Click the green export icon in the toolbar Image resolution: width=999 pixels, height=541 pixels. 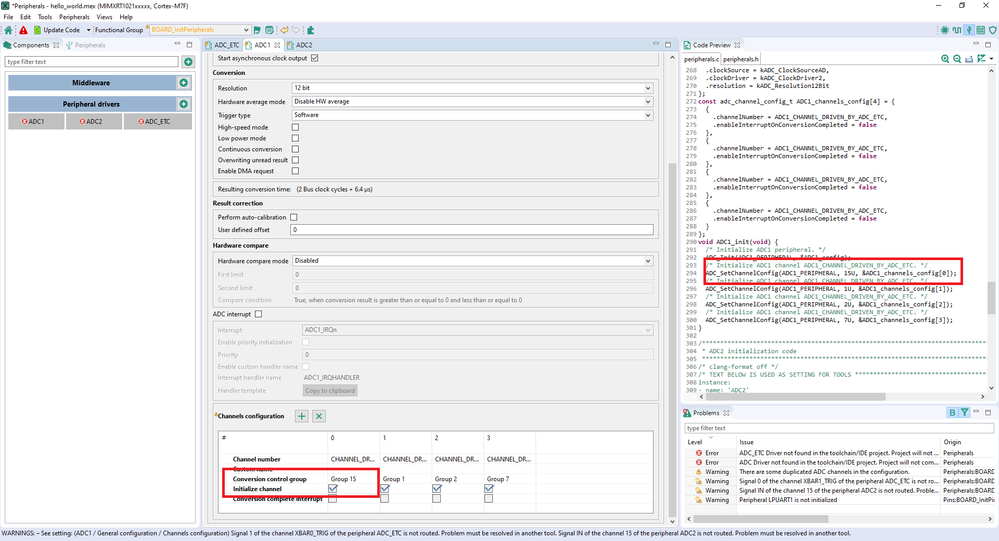pos(310,30)
